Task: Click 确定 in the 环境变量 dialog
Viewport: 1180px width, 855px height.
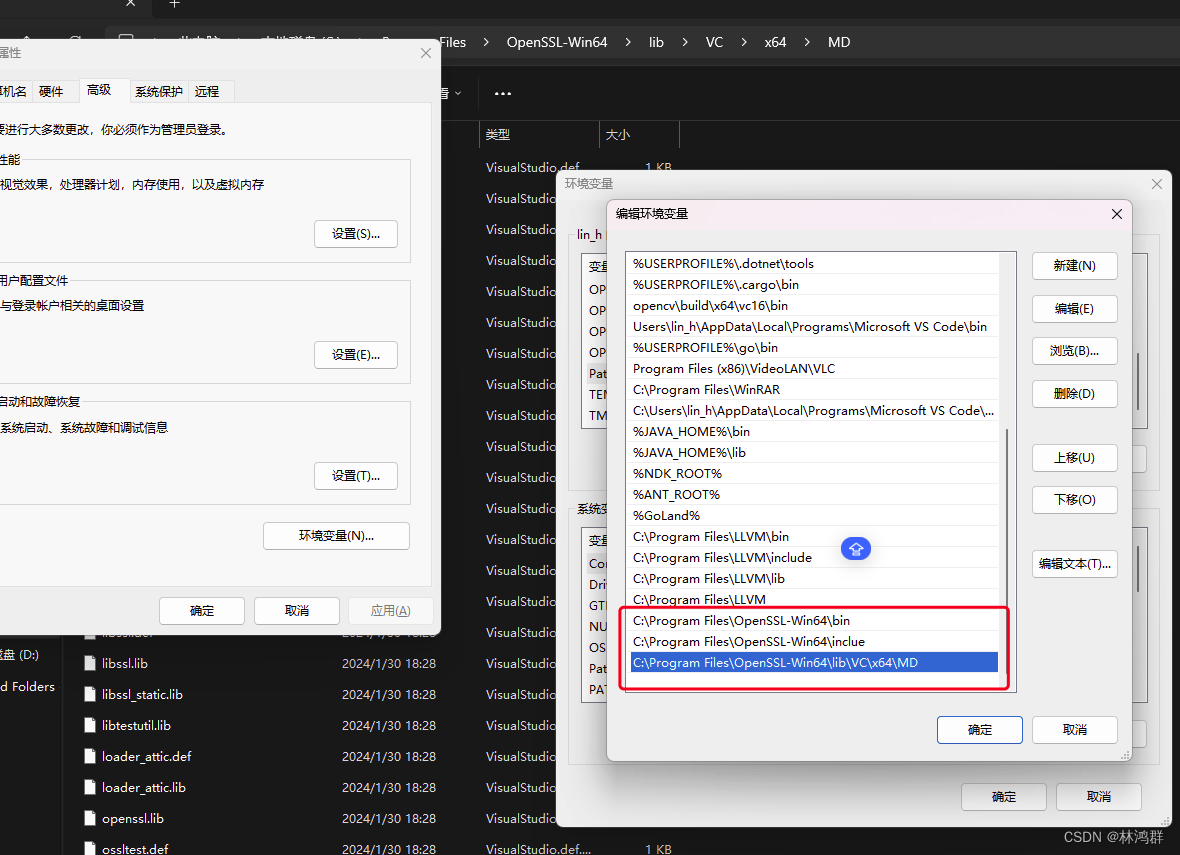Action: pos(1003,796)
